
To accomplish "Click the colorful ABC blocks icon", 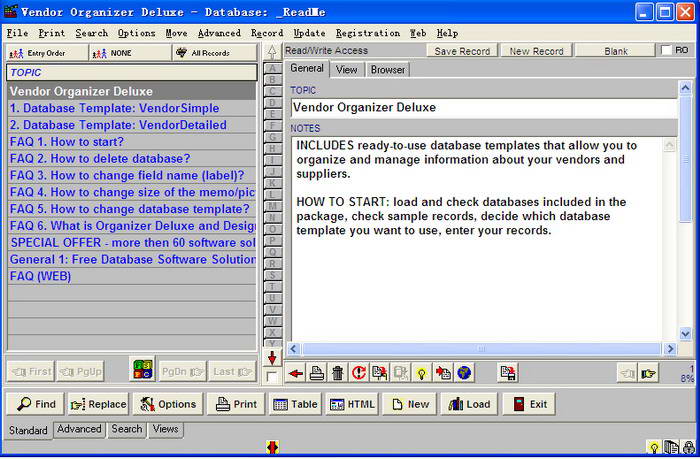I will (x=142, y=369).
